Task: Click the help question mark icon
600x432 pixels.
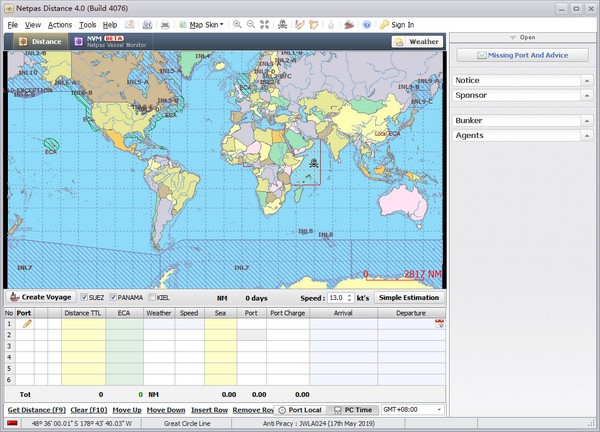Action: (366, 24)
